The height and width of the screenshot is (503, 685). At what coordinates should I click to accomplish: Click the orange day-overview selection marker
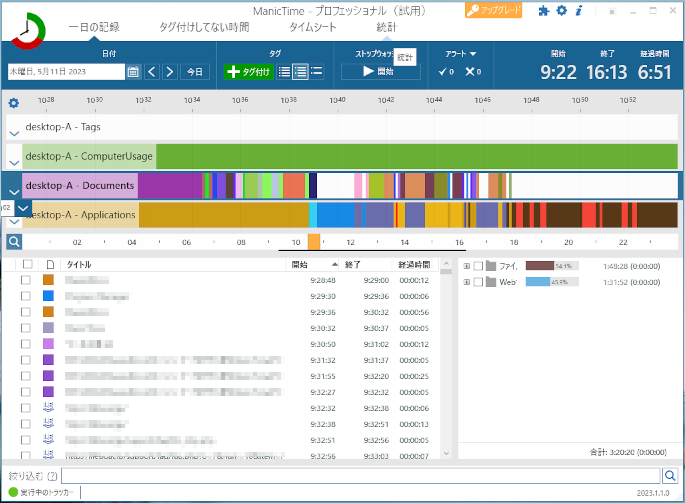tap(314, 242)
